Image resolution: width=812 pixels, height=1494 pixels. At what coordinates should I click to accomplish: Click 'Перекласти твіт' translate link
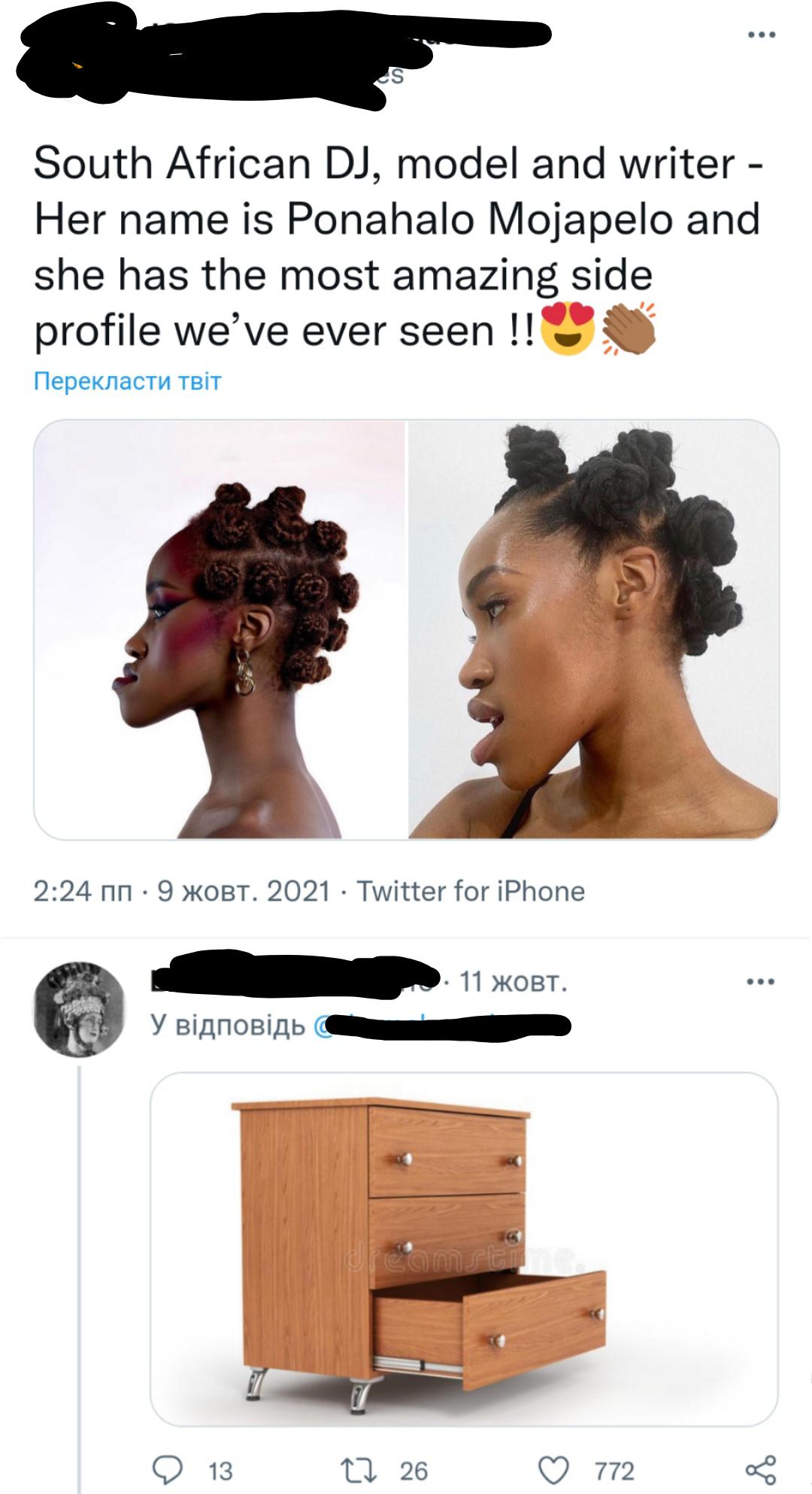[x=128, y=381]
